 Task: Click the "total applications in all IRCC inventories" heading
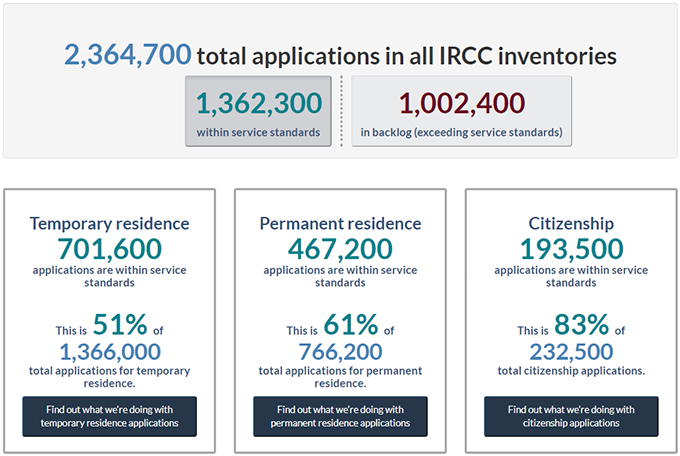(407, 56)
